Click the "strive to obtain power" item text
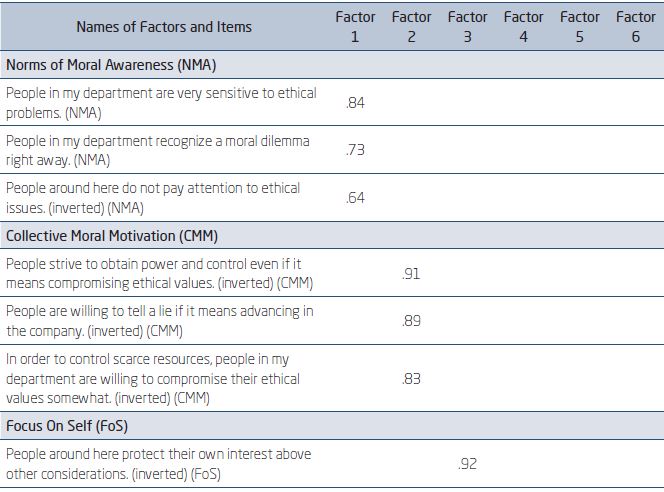The image size is (664, 492). click(x=154, y=273)
